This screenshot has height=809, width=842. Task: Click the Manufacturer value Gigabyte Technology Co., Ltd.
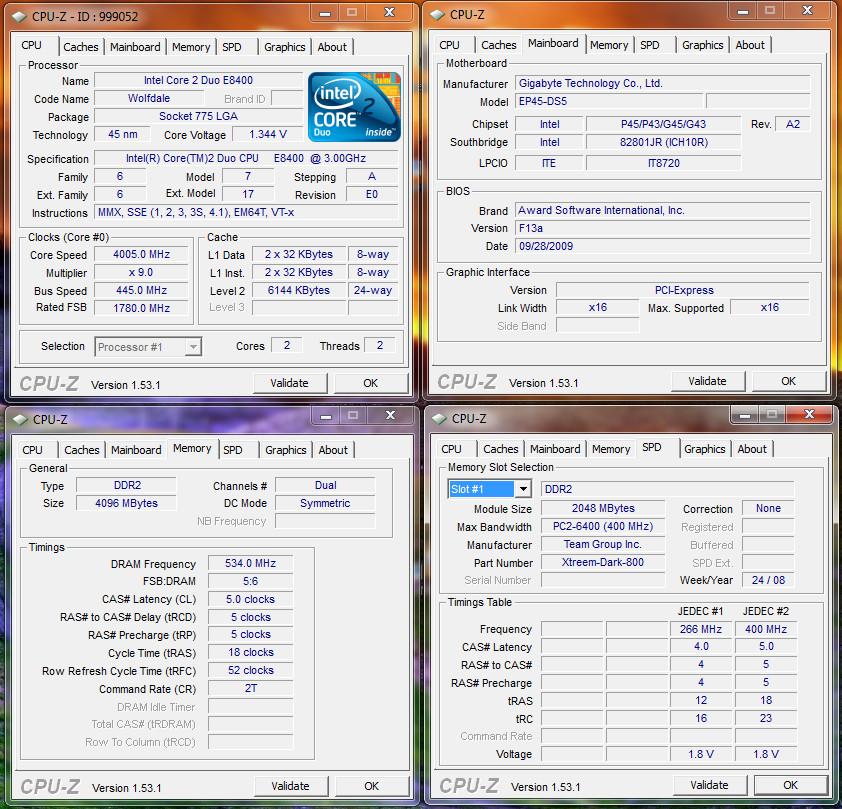coord(663,83)
